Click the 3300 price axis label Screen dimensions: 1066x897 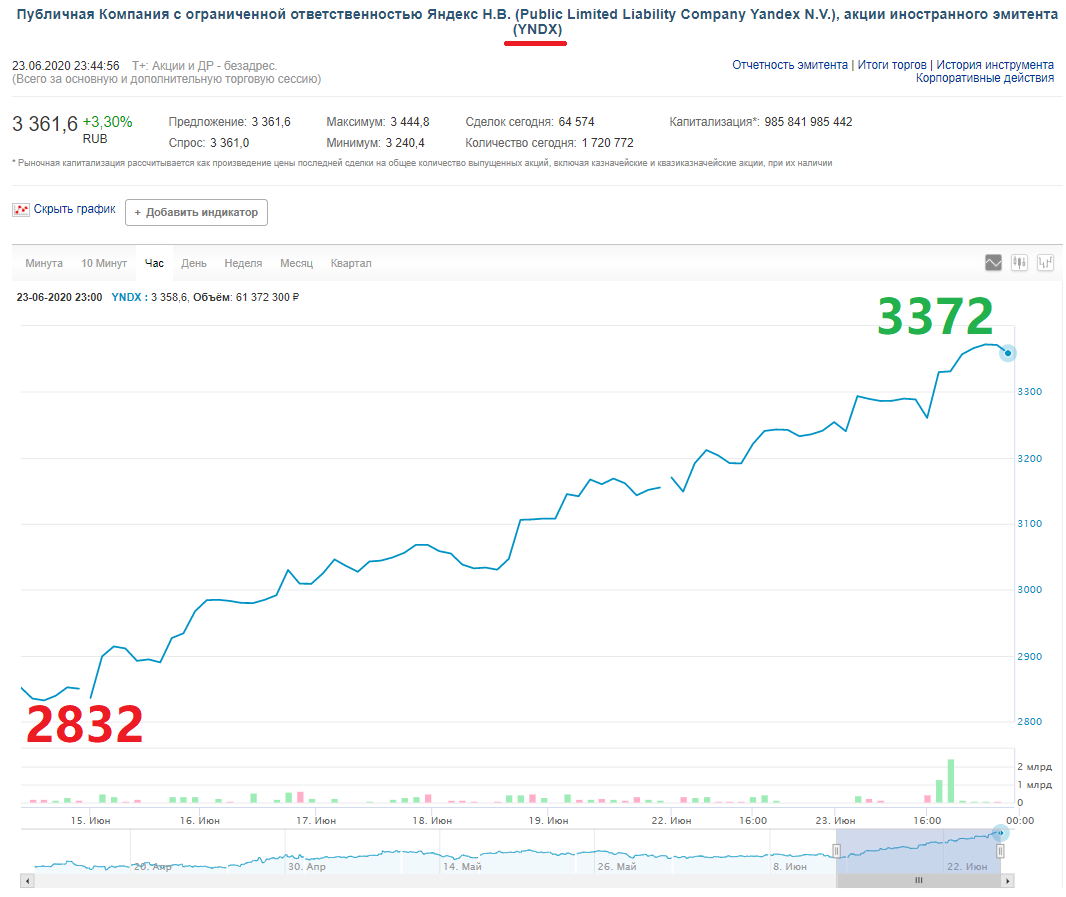(1029, 392)
